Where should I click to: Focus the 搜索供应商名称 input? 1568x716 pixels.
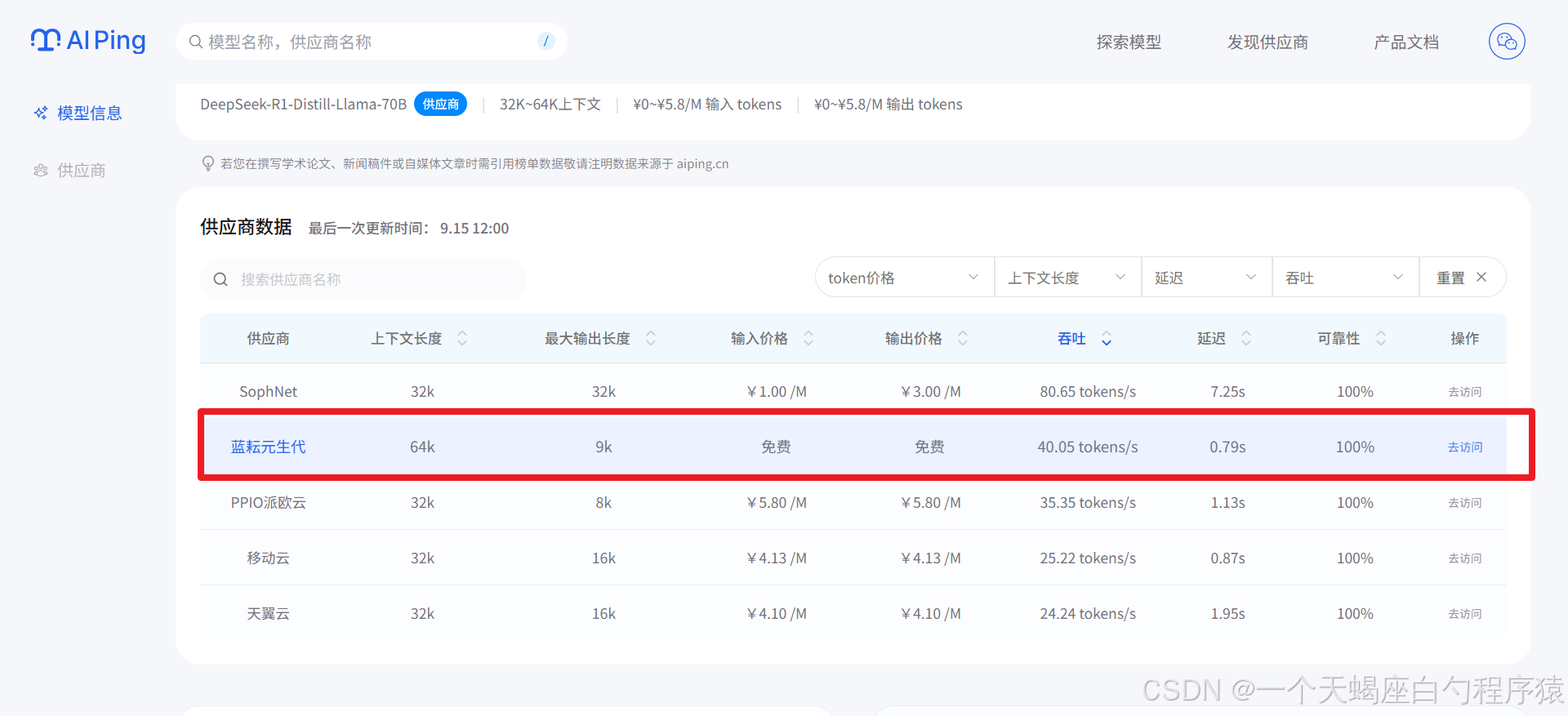coord(363,279)
